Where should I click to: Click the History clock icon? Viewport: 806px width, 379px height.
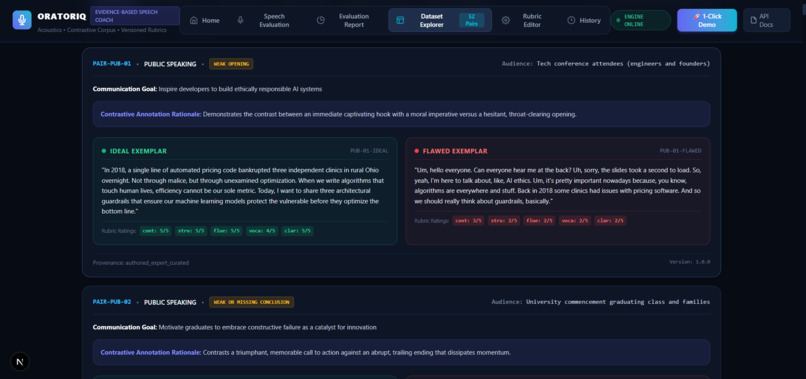571,21
